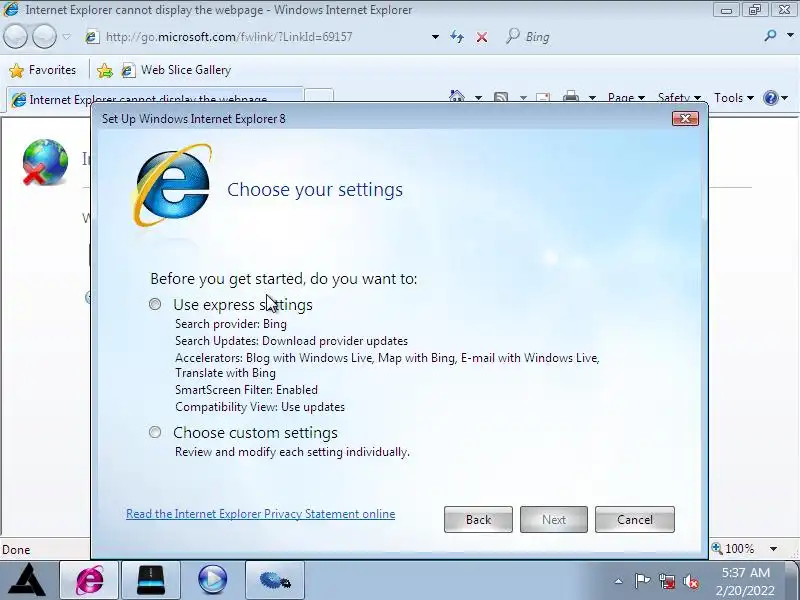Image resolution: width=800 pixels, height=600 pixels.
Task: Click the Action Center flag icon
Action: pos(642,581)
